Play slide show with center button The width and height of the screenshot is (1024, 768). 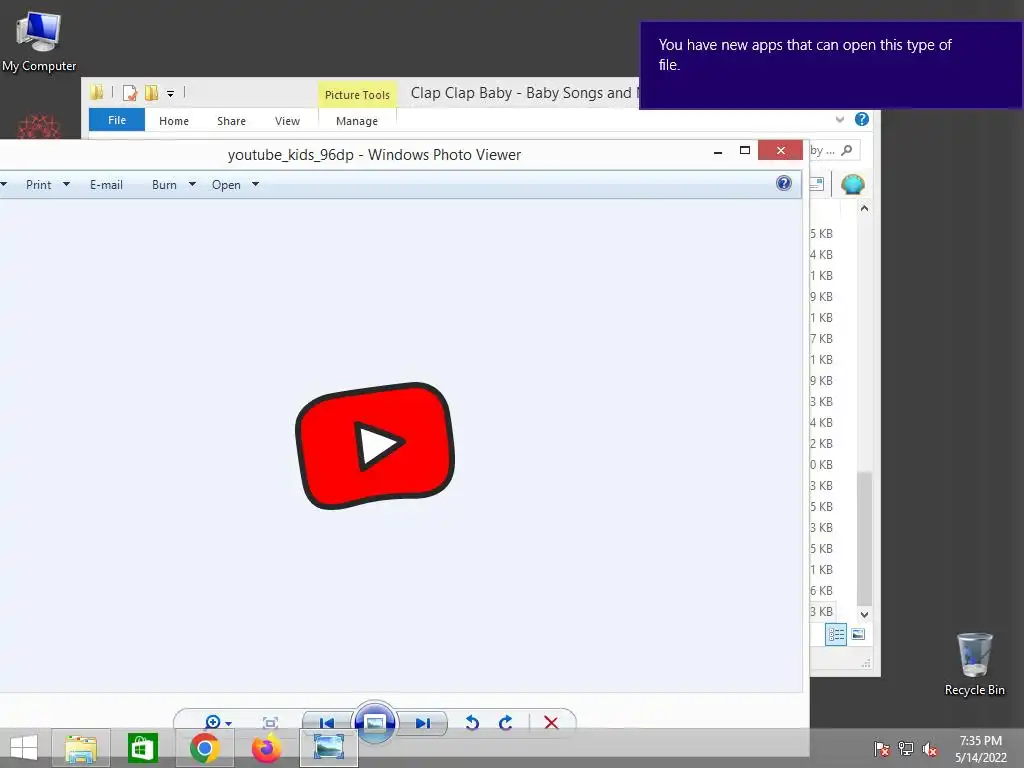click(x=375, y=722)
